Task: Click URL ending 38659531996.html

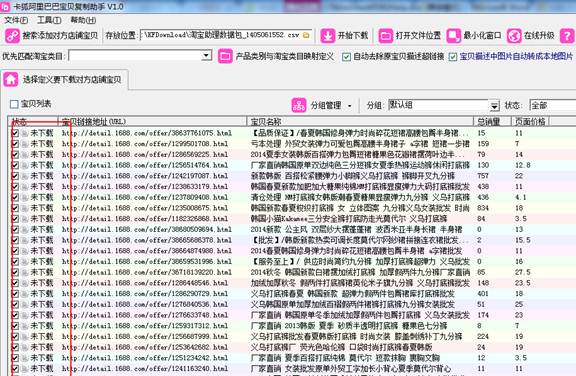Action: 147,262
